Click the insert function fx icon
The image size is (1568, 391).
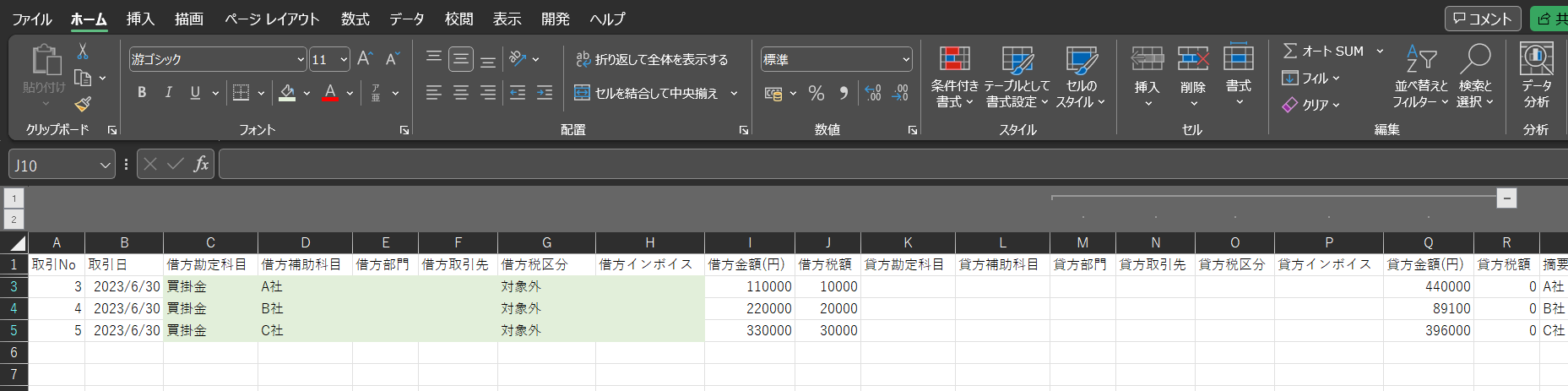[x=201, y=164]
